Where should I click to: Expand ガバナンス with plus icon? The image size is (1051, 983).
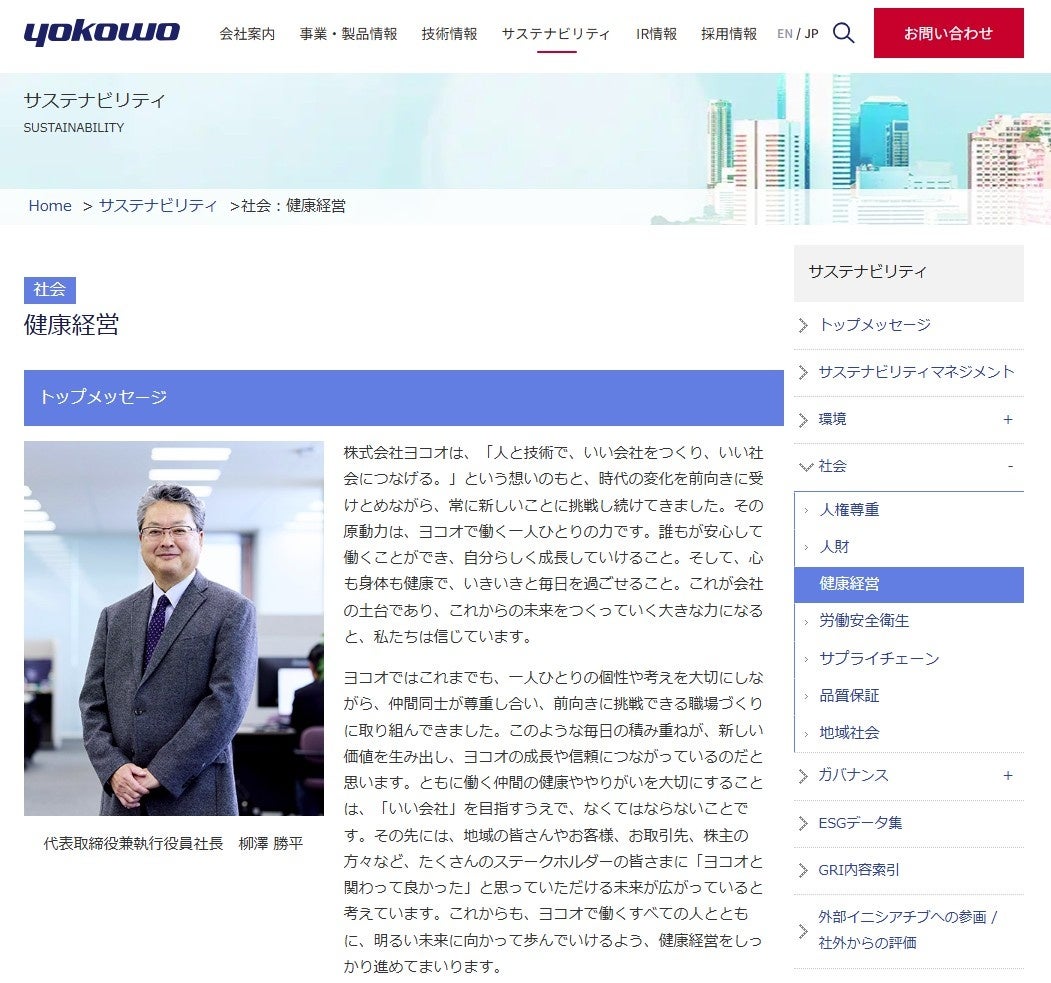tap(1007, 775)
